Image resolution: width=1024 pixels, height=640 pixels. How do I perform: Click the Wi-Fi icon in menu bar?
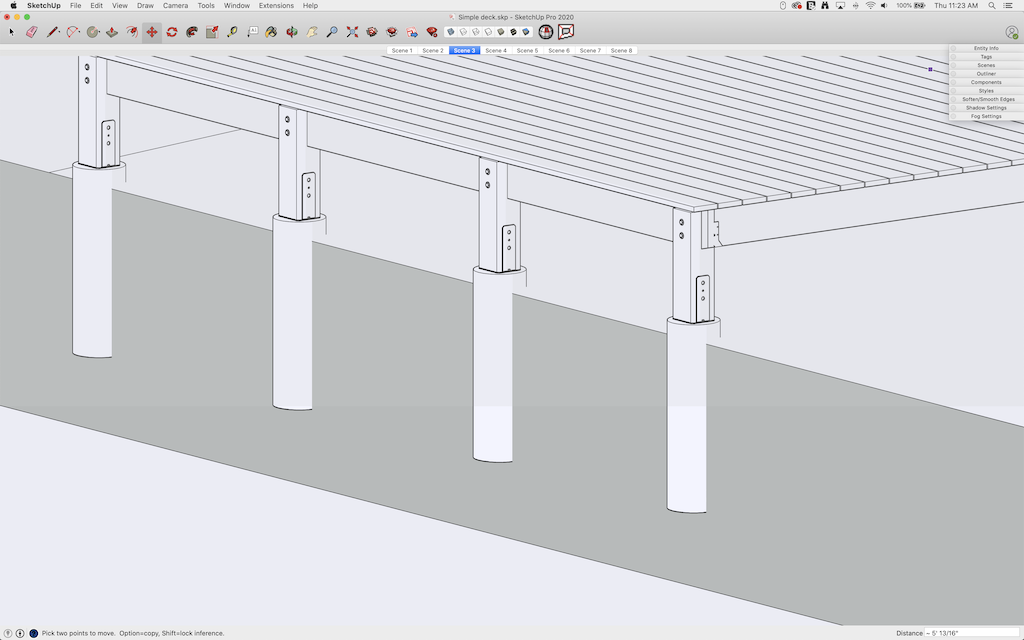(870, 5)
